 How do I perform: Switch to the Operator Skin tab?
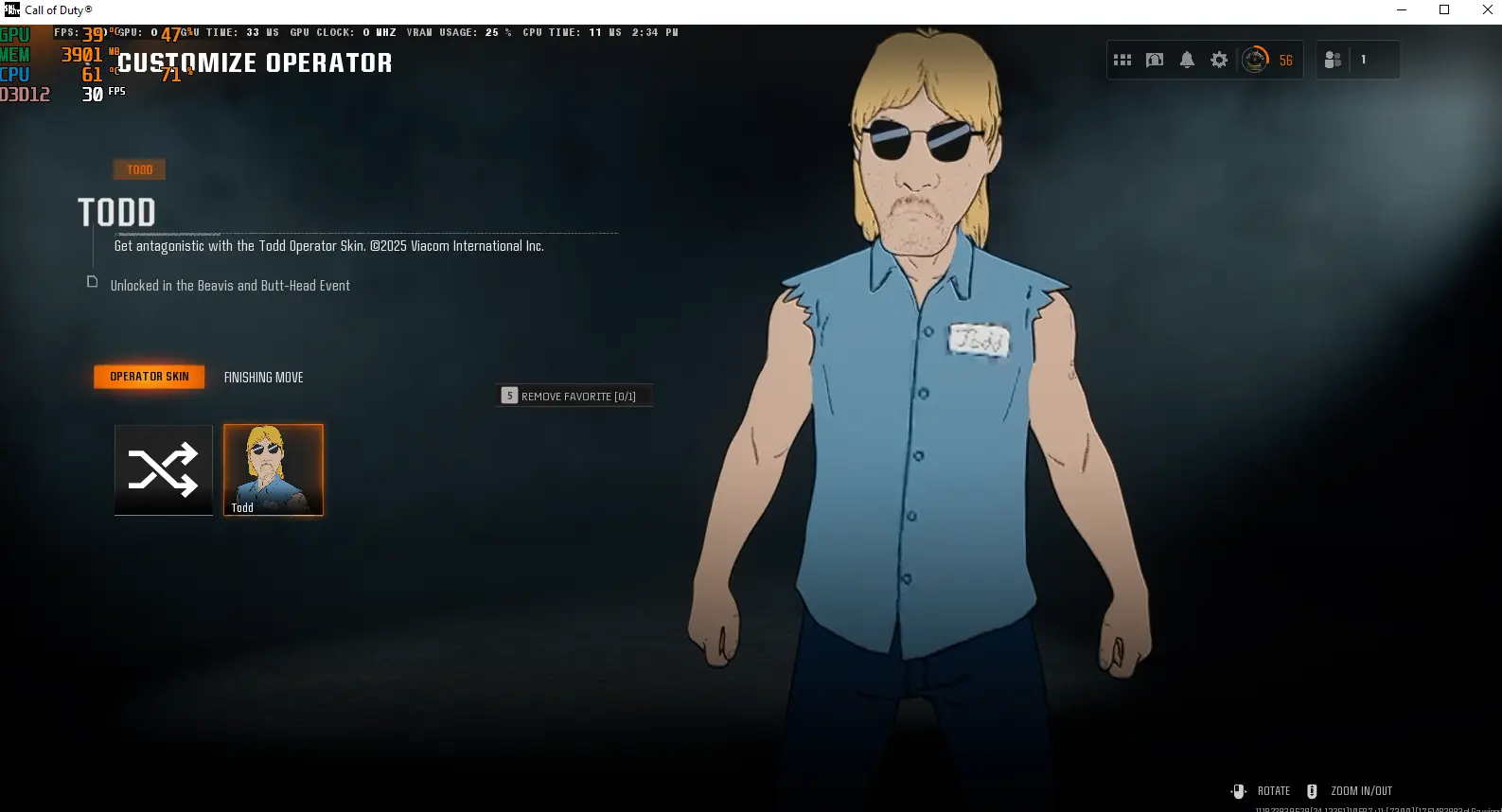pyautogui.click(x=150, y=377)
